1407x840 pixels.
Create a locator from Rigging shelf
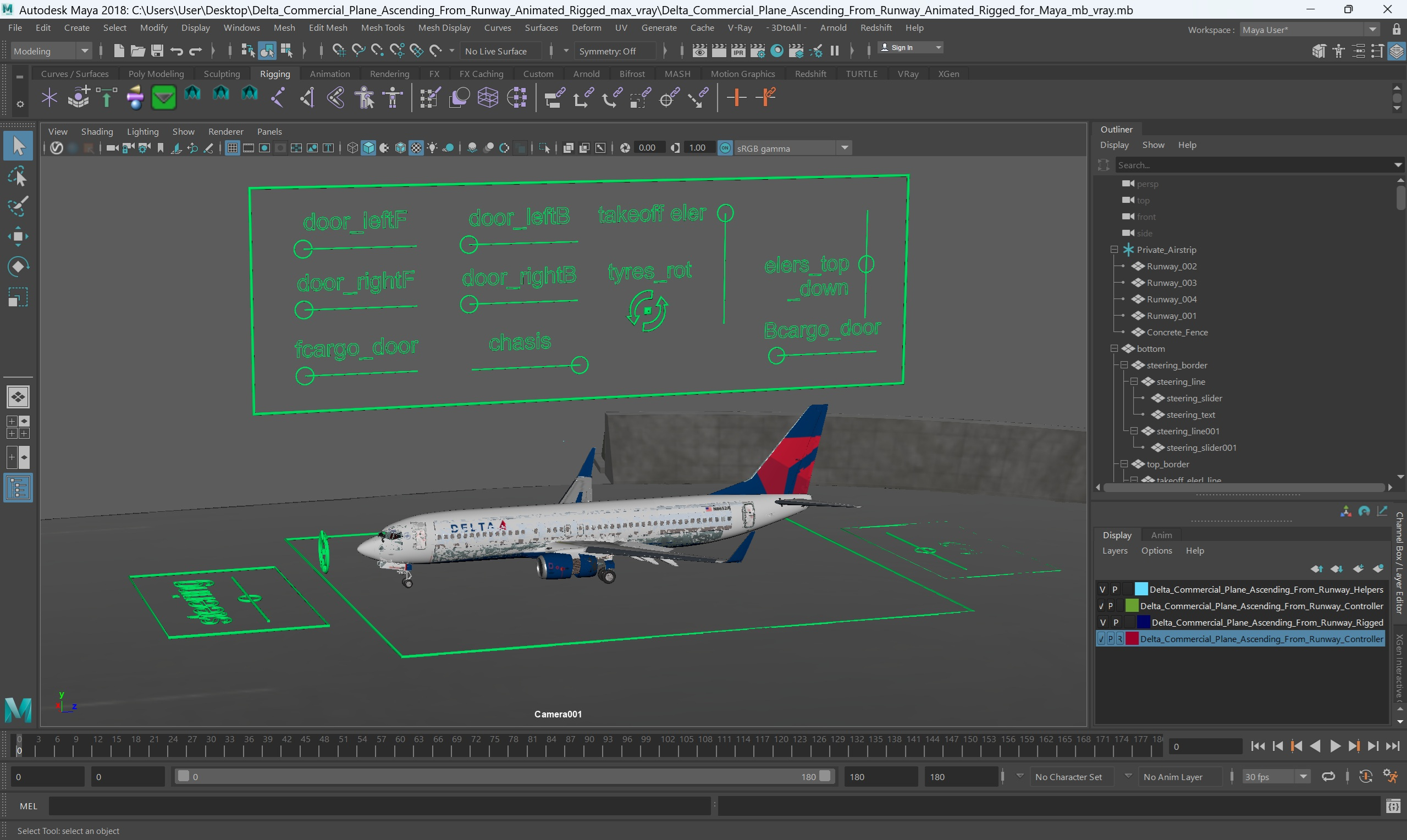click(50, 98)
